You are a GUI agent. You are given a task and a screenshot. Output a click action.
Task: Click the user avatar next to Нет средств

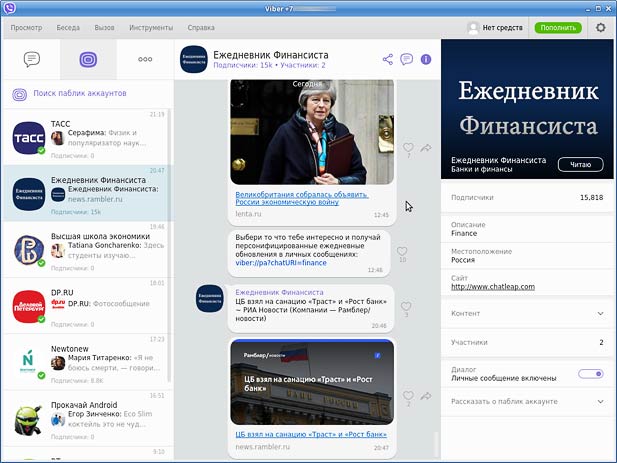tap(473, 28)
